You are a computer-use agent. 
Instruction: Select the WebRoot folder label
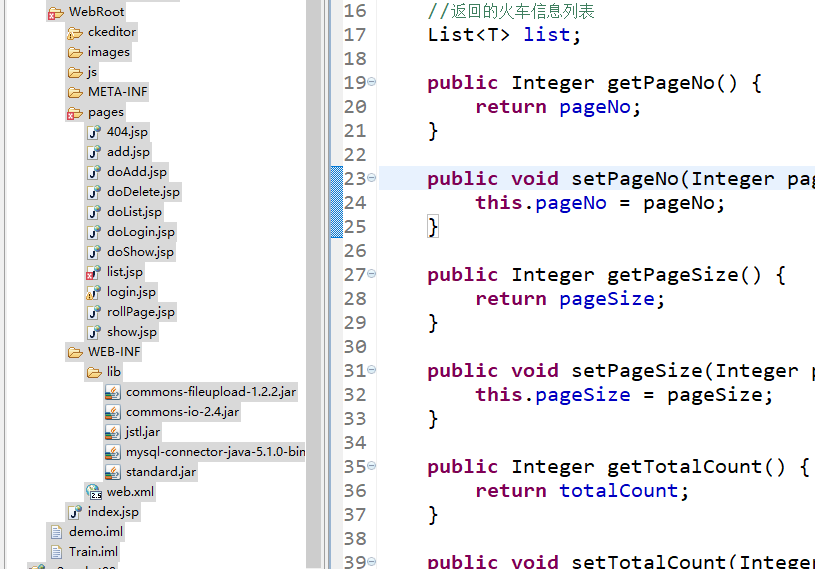pyautogui.click(x=97, y=12)
